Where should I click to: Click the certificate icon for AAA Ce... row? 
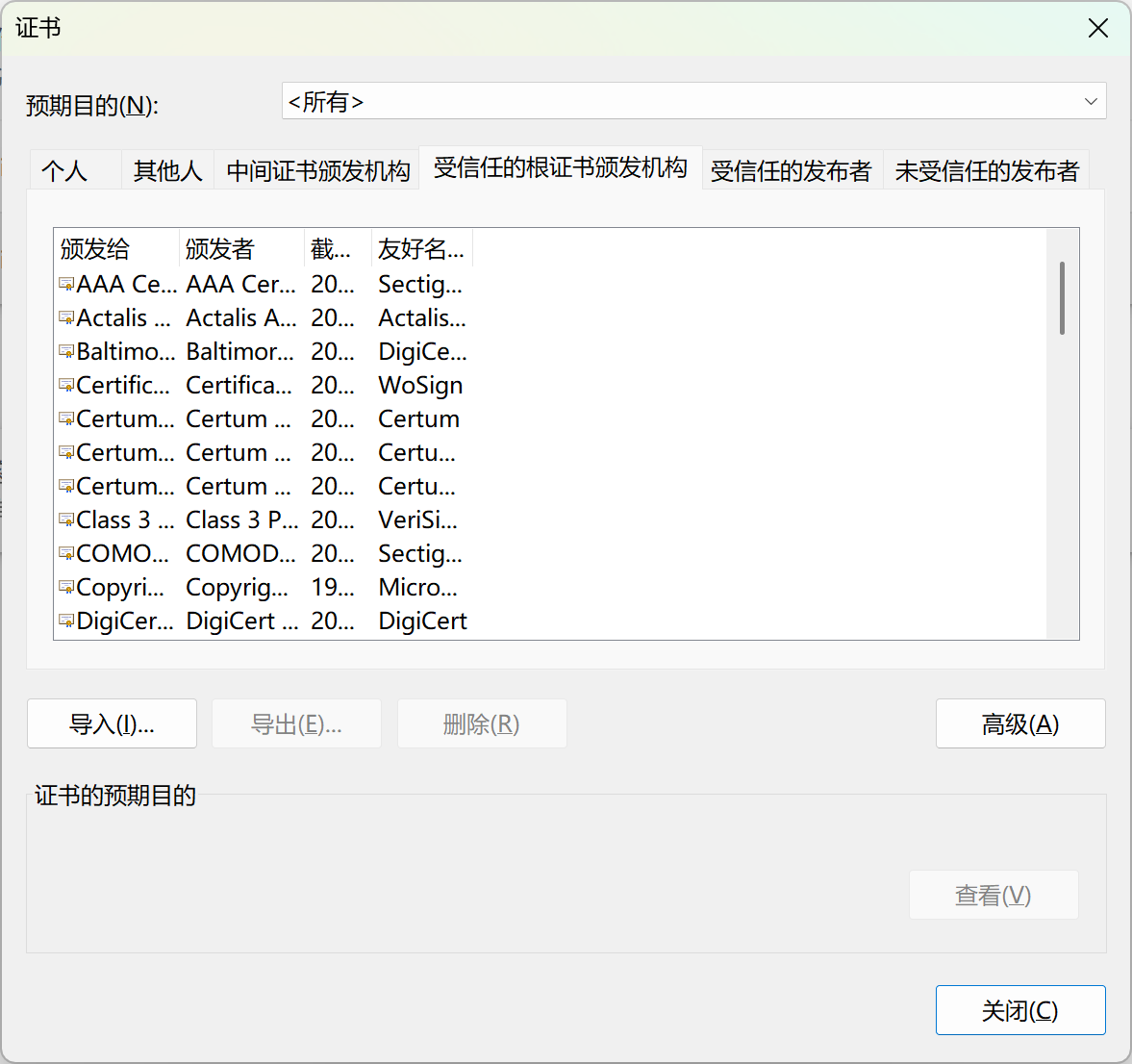pyautogui.click(x=66, y=284)
